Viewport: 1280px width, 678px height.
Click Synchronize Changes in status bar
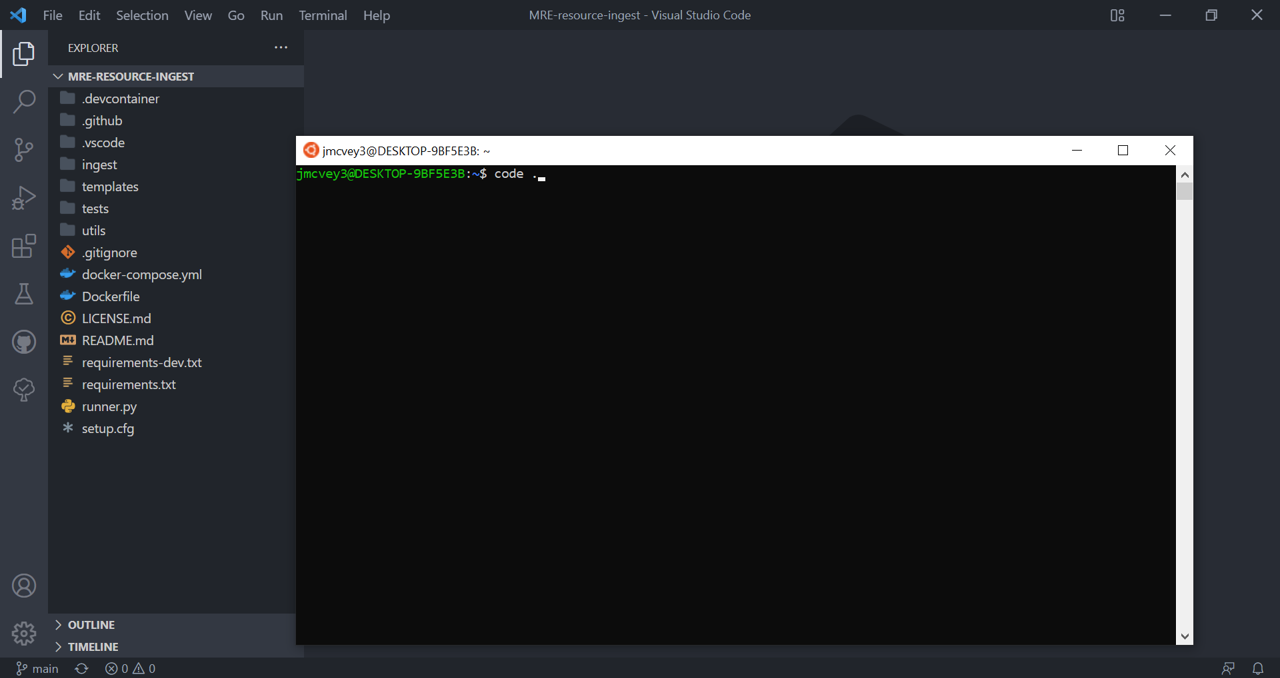coord(81,668)
